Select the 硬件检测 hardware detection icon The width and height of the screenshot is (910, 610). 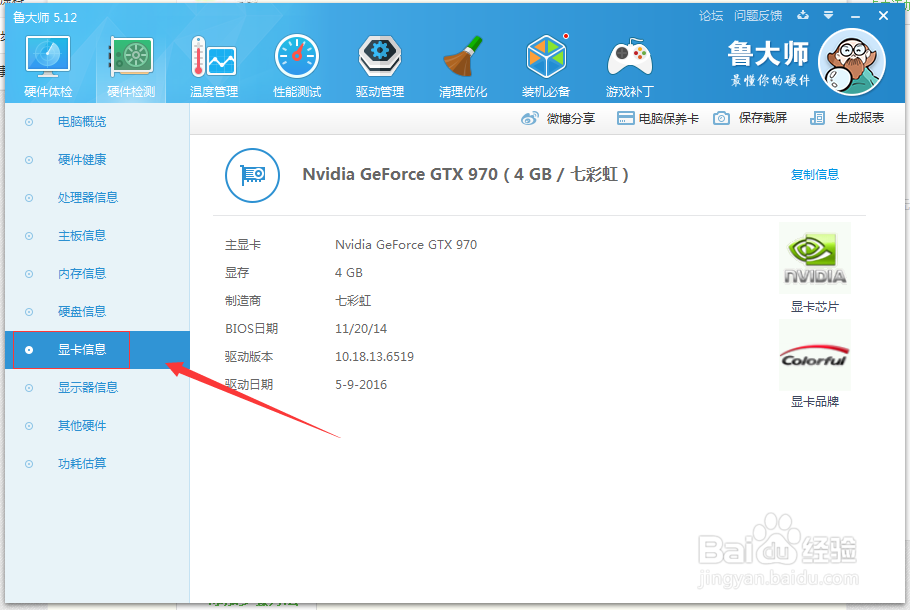coord(131,57)
